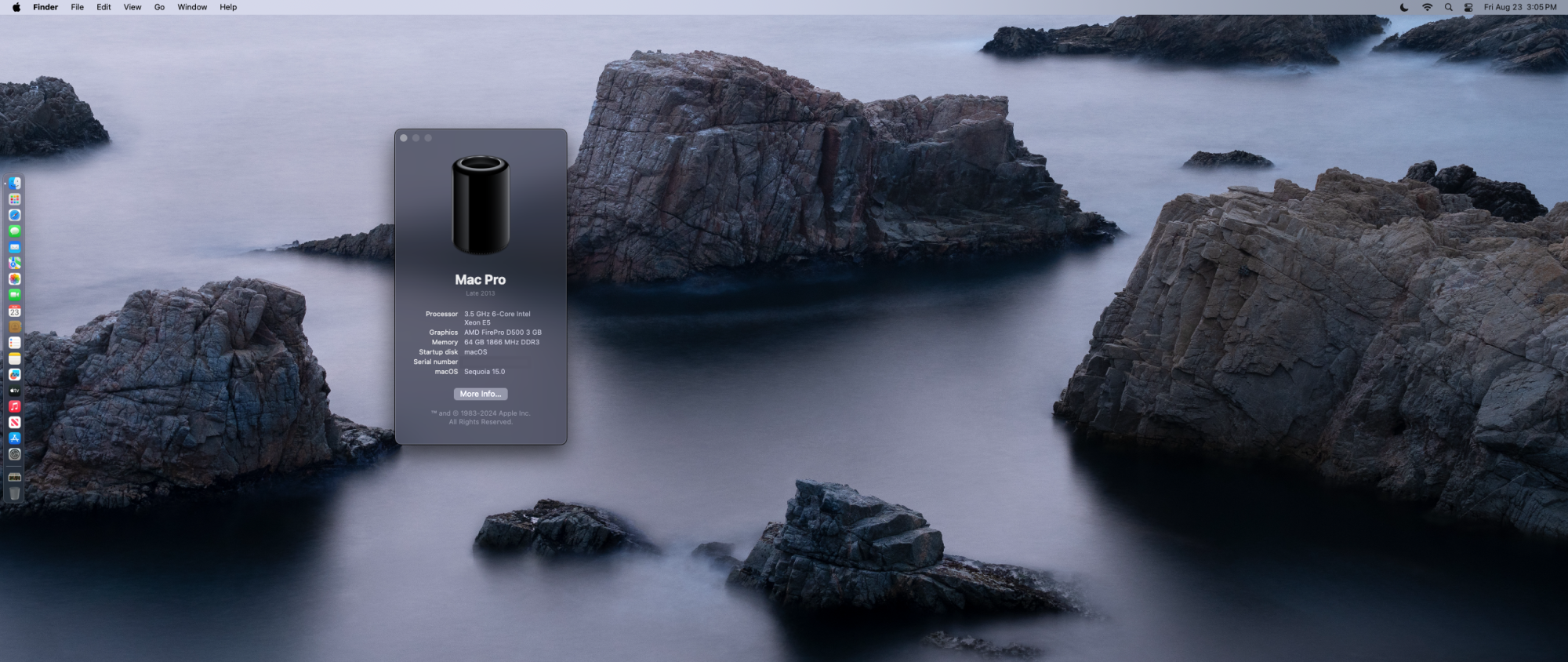Close the About This Mac window
Image resolution: width=1568 pixels, height=662 pixels.
click(x=404, y=138)
